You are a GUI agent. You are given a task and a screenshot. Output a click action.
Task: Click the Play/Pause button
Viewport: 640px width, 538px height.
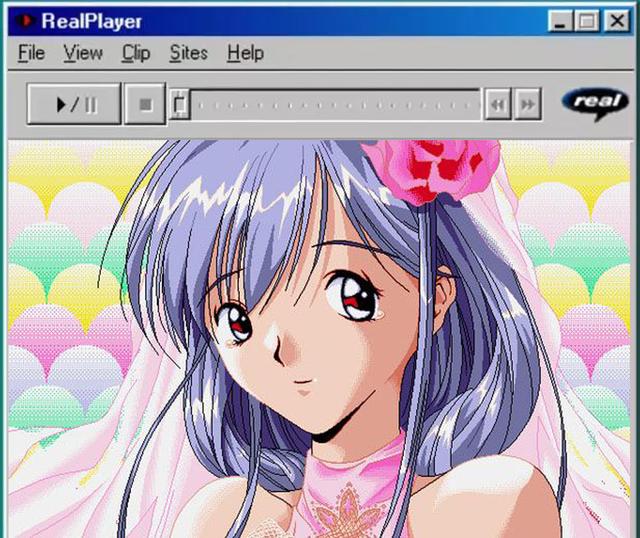(x=74, y=104)
